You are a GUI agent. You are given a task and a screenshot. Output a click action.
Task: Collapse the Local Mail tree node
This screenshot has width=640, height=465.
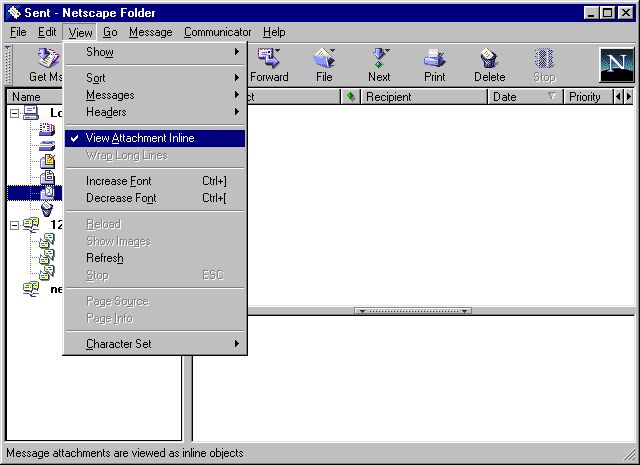point(14,113)
